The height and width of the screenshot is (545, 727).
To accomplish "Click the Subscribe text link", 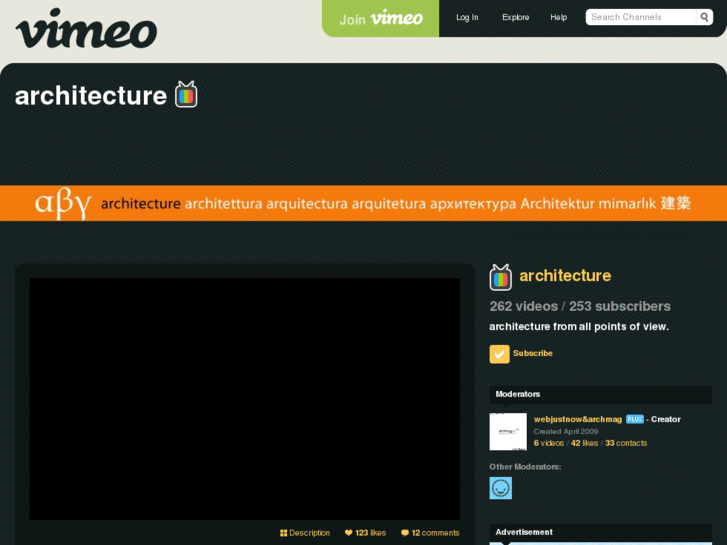I will pos(533,353).
